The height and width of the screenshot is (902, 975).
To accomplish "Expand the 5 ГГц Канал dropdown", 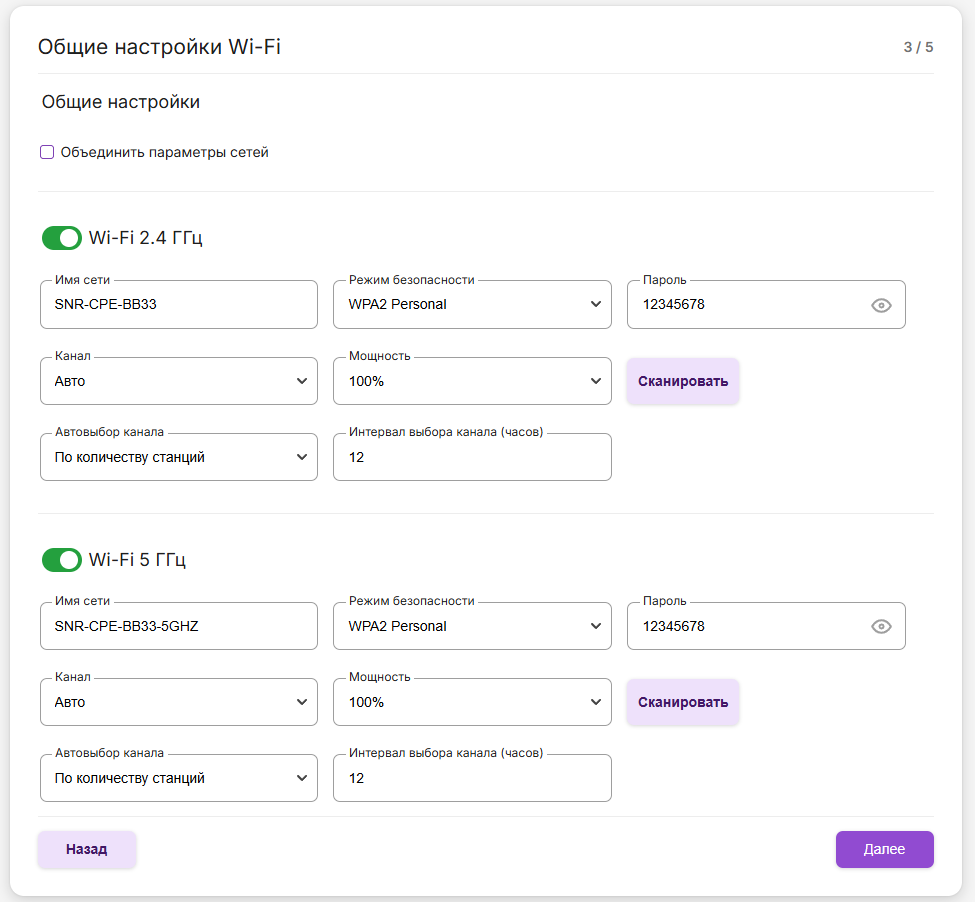I will [x=178, y=703].
